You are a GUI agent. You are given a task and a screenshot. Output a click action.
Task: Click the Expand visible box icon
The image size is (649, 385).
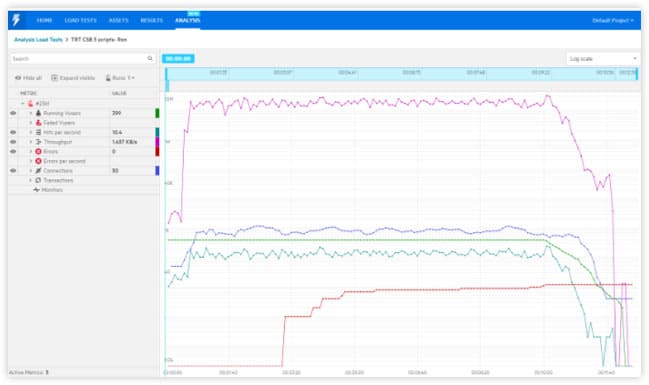tap(54, 78)
